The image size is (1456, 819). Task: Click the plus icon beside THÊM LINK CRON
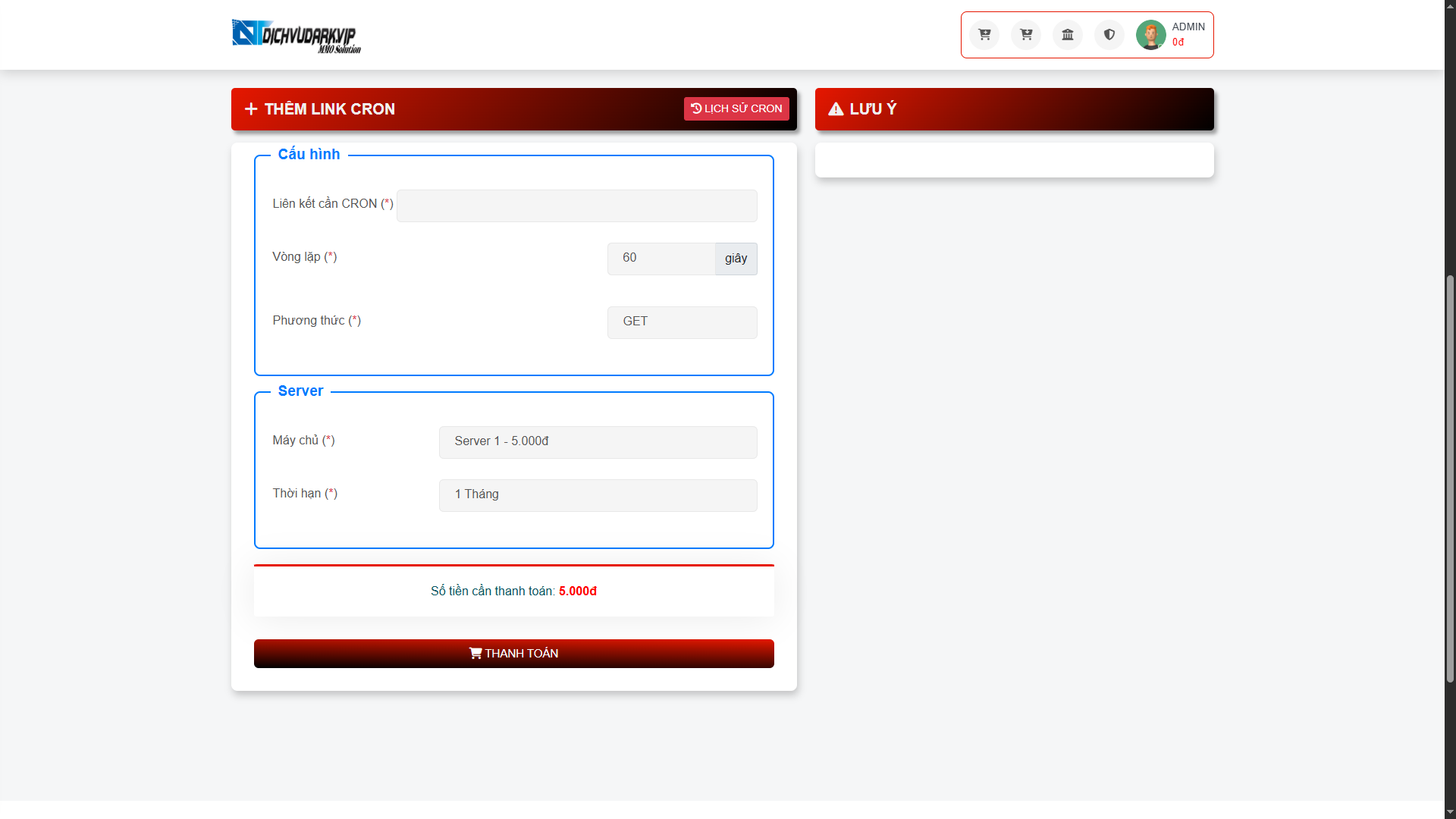click(x=251, y=109)
